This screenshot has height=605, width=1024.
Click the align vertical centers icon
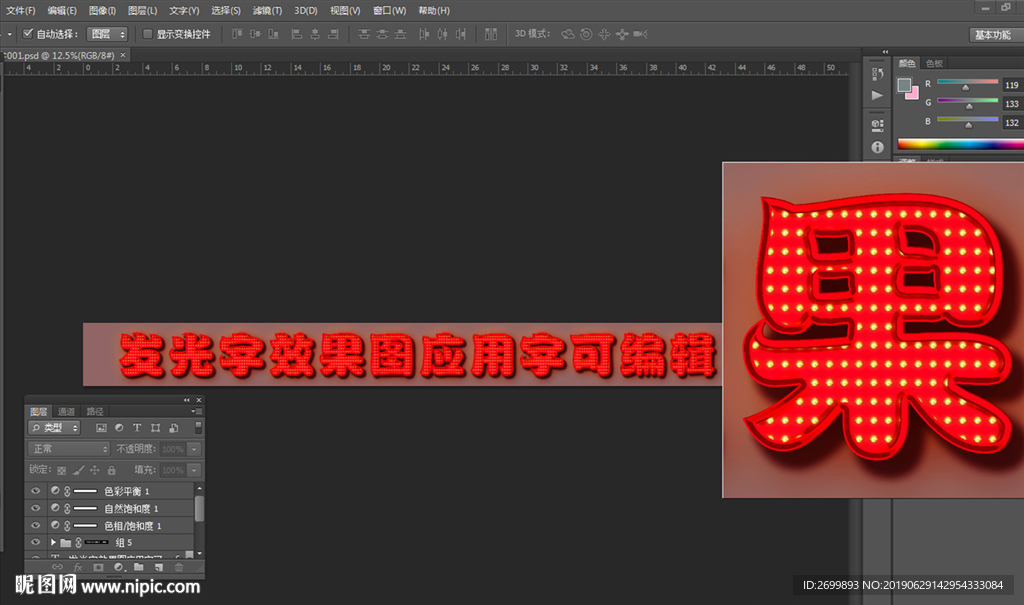(255, 33)
